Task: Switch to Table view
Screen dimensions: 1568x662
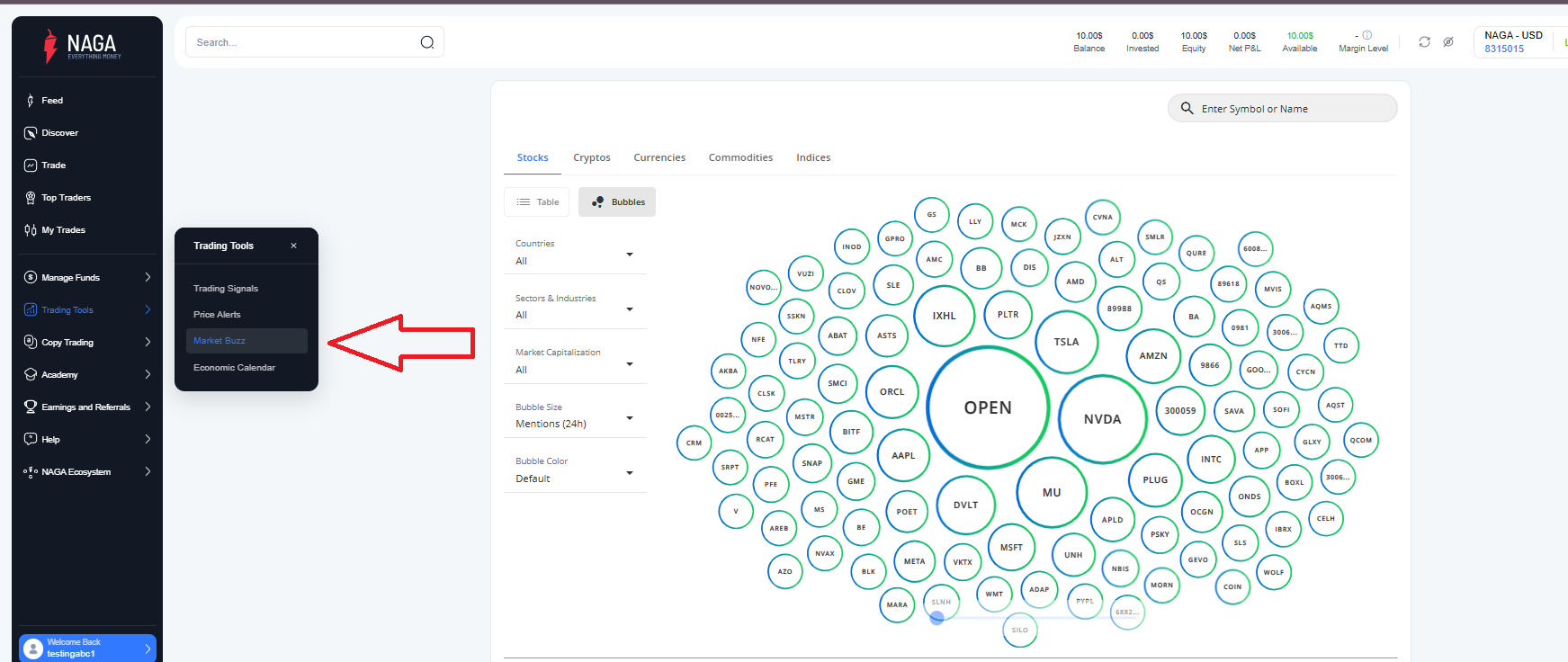Action: (x=537, y=202)
